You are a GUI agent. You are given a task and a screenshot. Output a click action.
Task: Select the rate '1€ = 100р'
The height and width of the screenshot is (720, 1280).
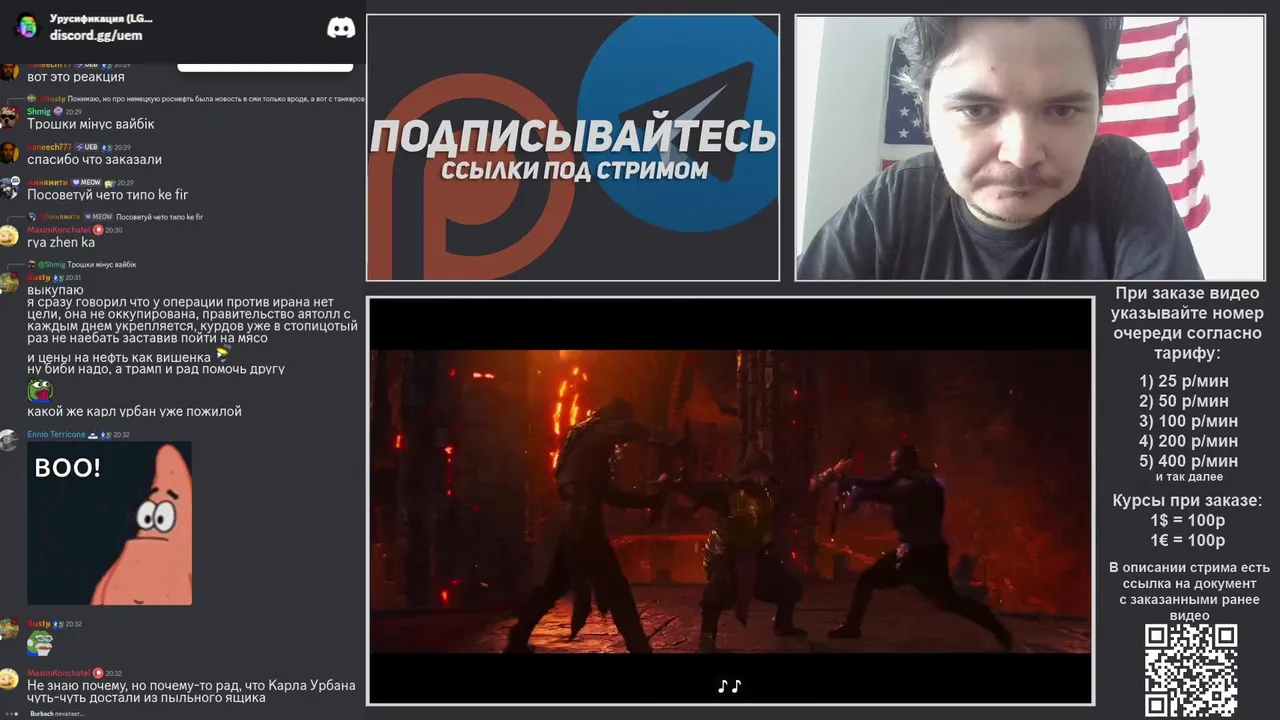coord(1187,541)
